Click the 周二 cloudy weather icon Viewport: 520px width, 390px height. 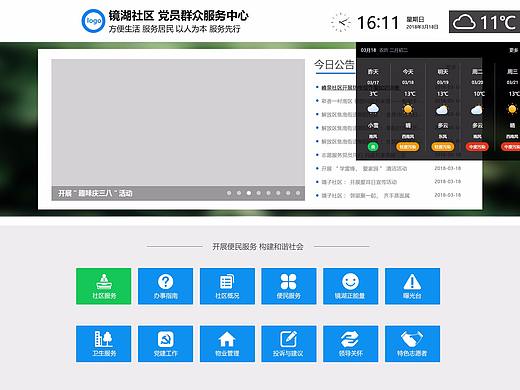click(x=477, y=109)
